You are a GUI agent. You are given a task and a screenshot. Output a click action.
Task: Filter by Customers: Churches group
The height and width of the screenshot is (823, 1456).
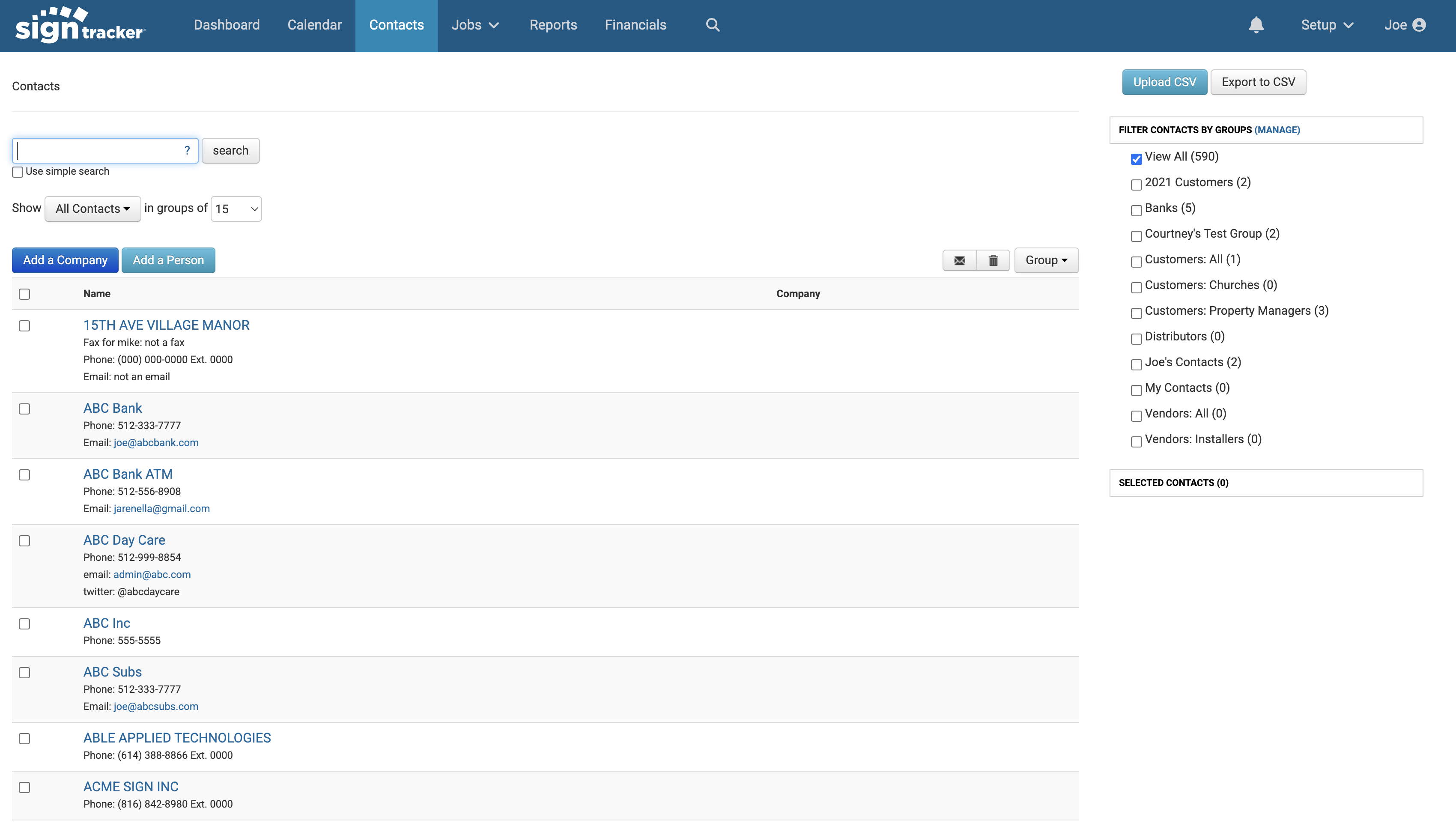click(x=1136, y=288)
